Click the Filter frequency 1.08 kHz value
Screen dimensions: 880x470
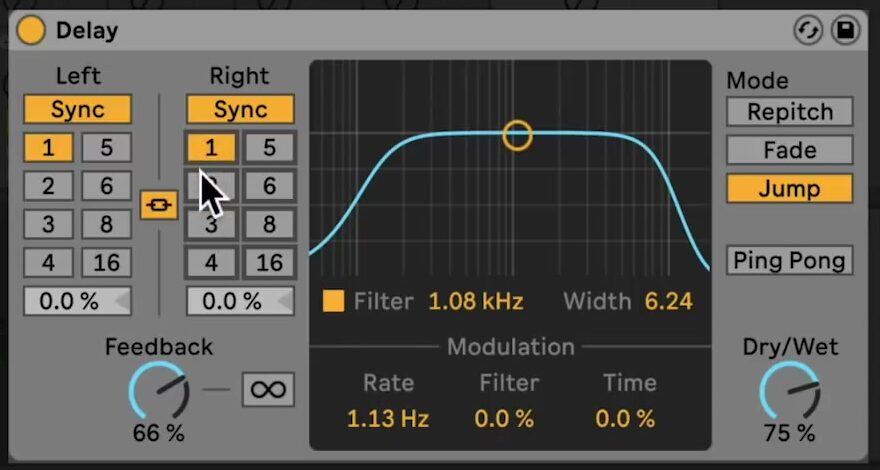[476, 302]
